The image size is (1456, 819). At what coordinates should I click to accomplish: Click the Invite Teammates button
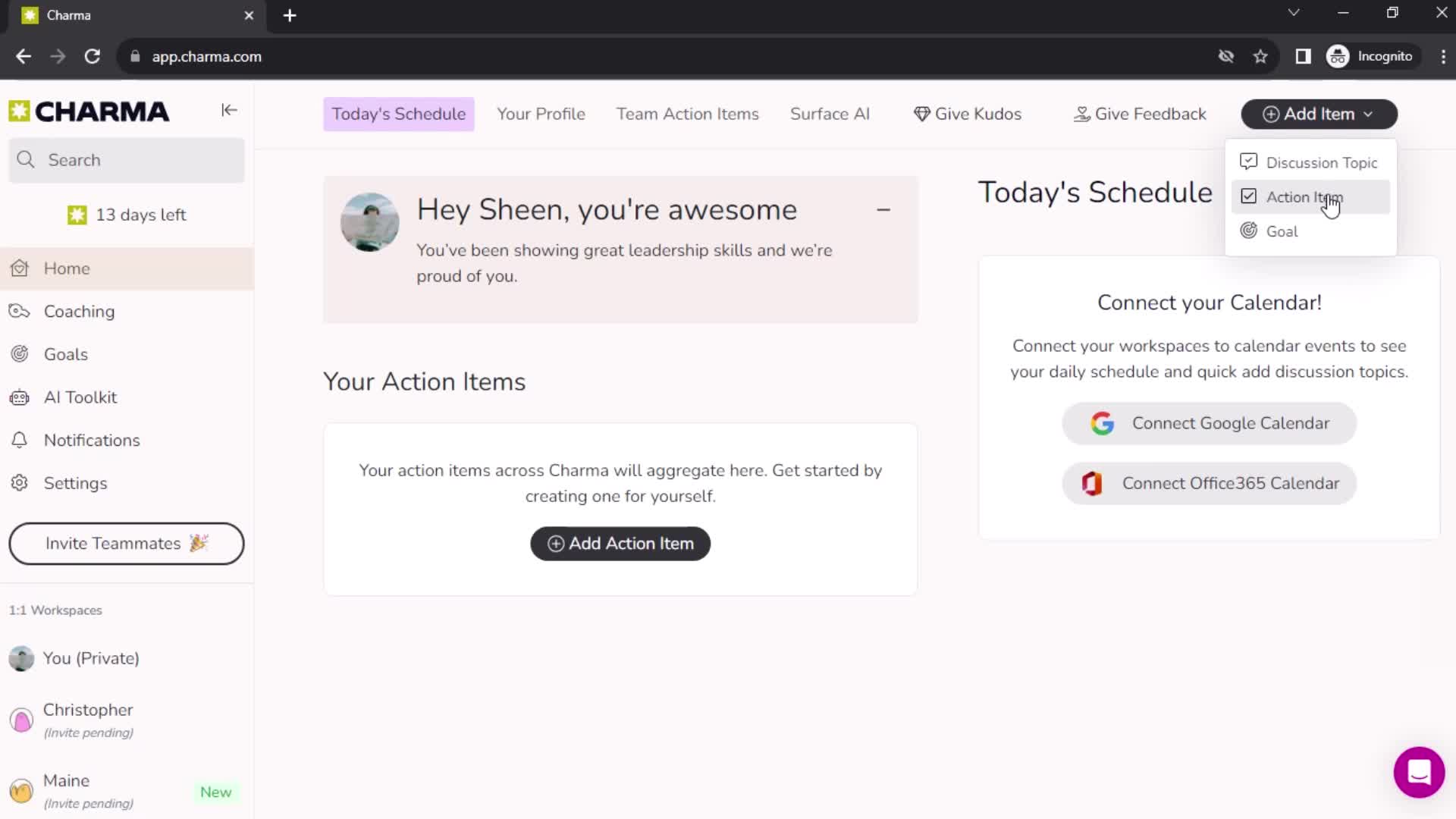pyautogui.click(x=126, y=543)
